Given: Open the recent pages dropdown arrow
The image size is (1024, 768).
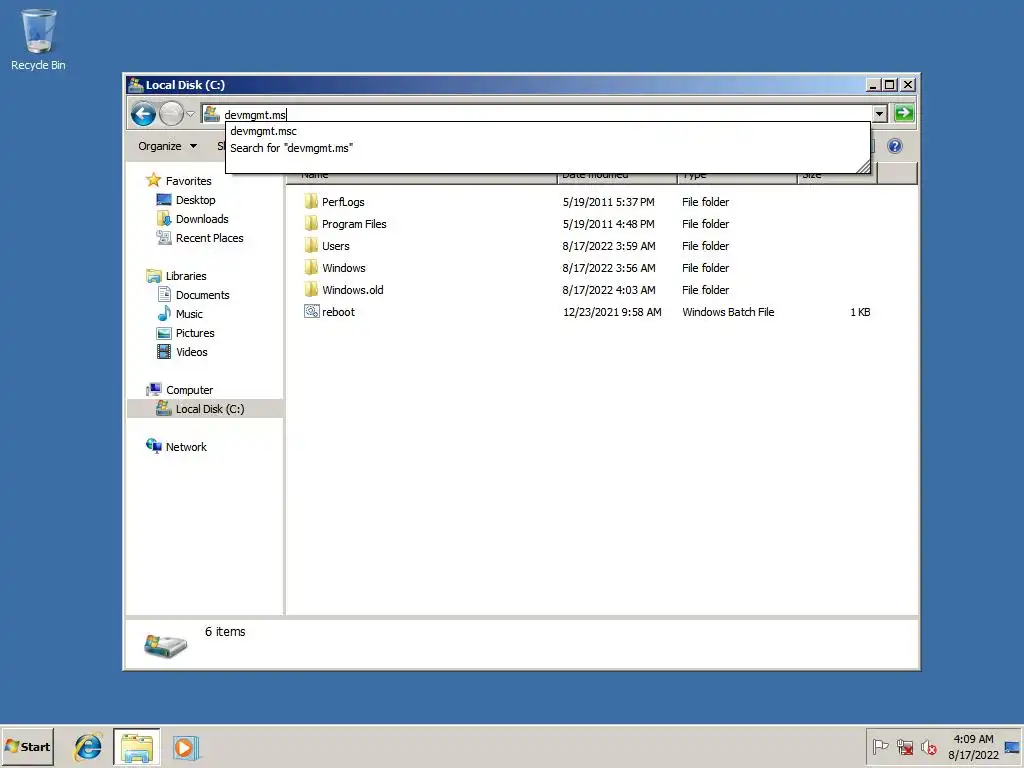Looking at the screenshot, I should tap(190, 114).
